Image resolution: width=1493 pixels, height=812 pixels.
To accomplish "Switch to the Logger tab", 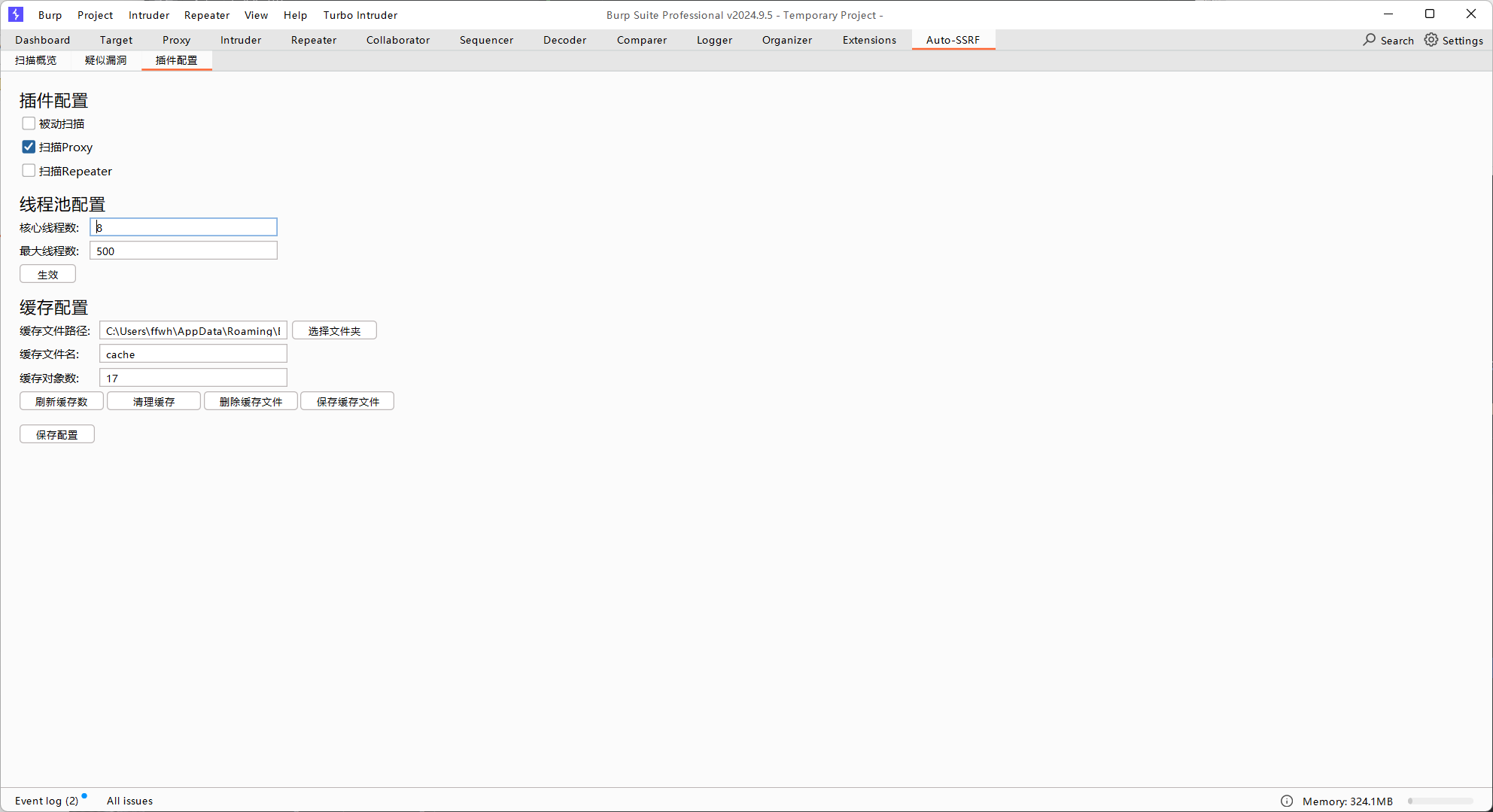I will (x=714, y=40).
